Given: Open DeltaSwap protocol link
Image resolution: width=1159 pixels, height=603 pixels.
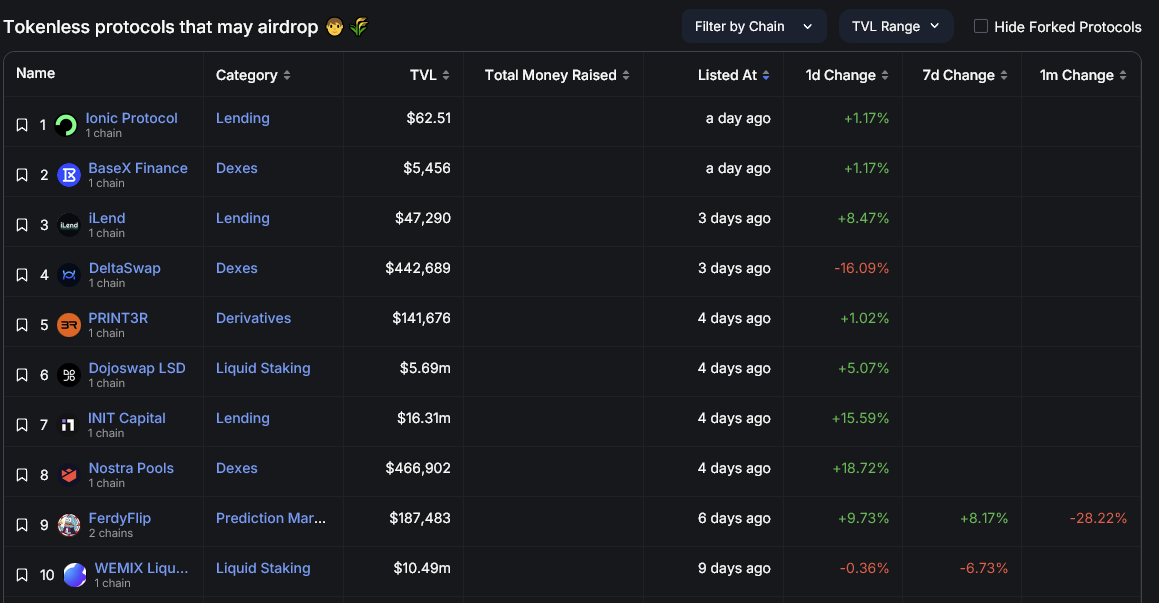Looking at the screenshot, I should 125,268.
